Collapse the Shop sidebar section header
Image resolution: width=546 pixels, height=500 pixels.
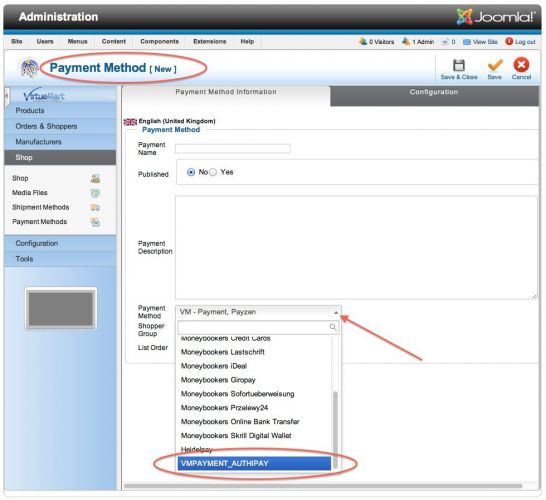60,157
